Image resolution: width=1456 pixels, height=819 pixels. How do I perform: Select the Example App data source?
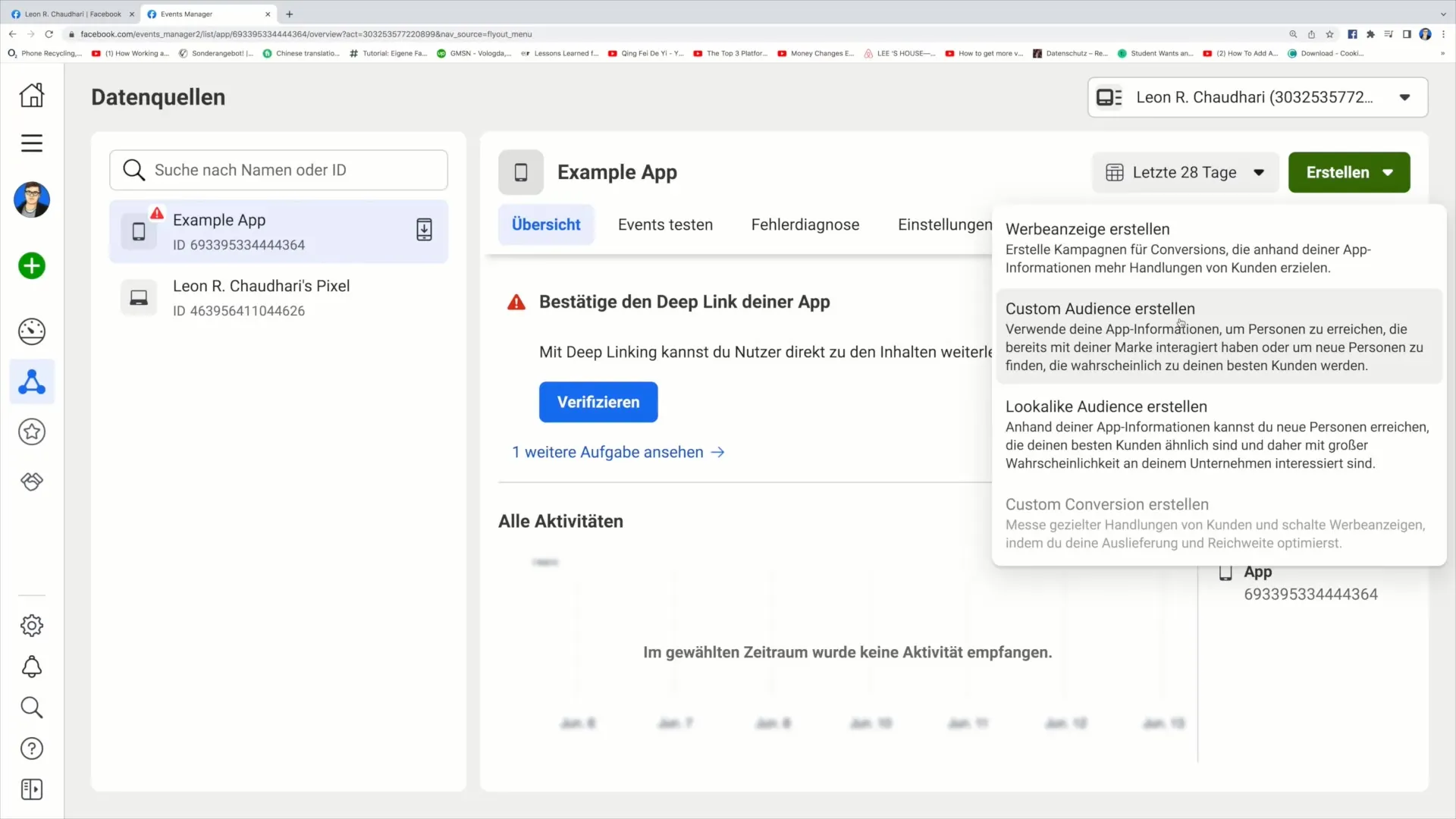pos(278,231)
